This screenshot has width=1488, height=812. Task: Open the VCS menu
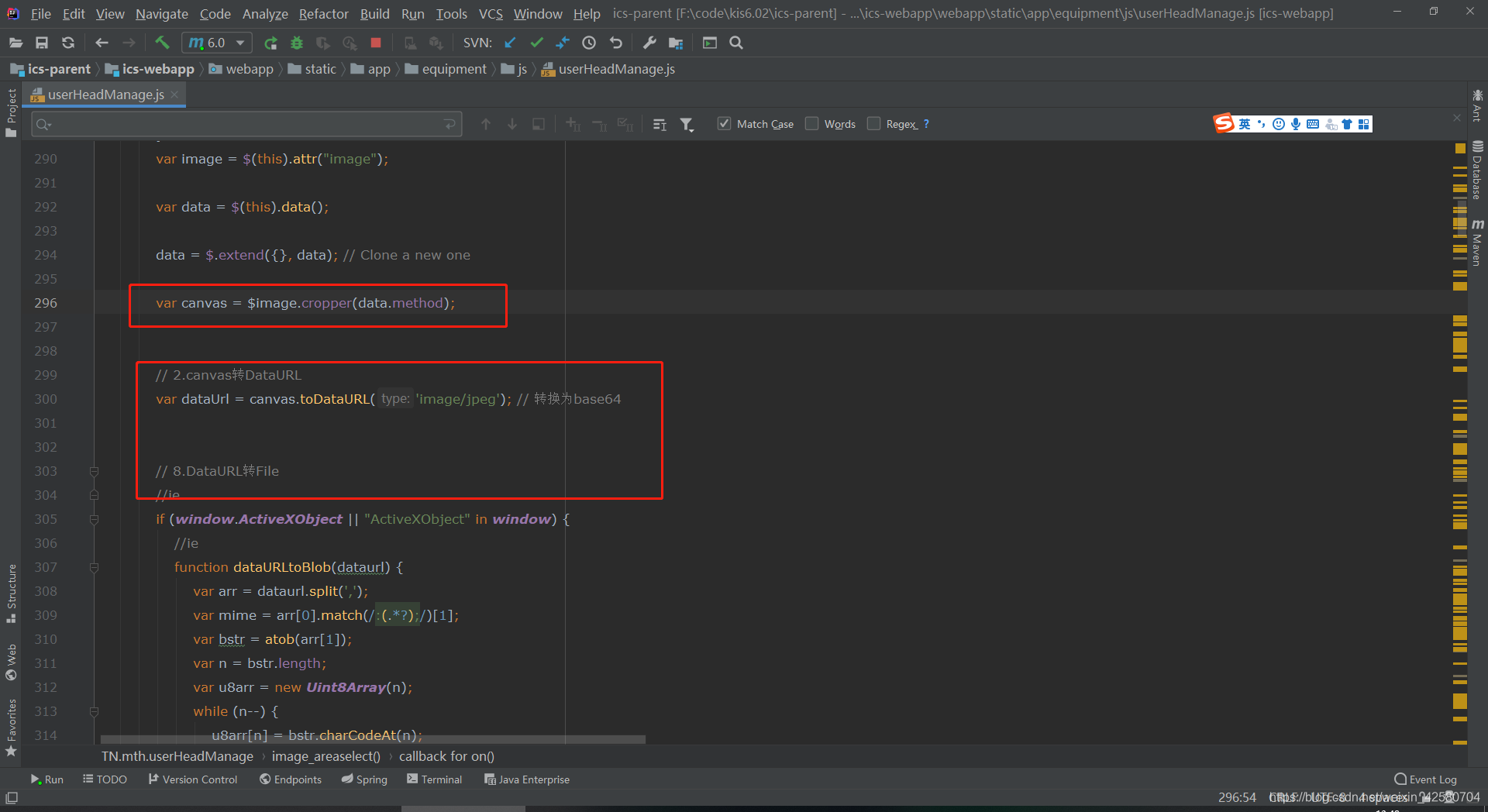click(x=491, y=14)
